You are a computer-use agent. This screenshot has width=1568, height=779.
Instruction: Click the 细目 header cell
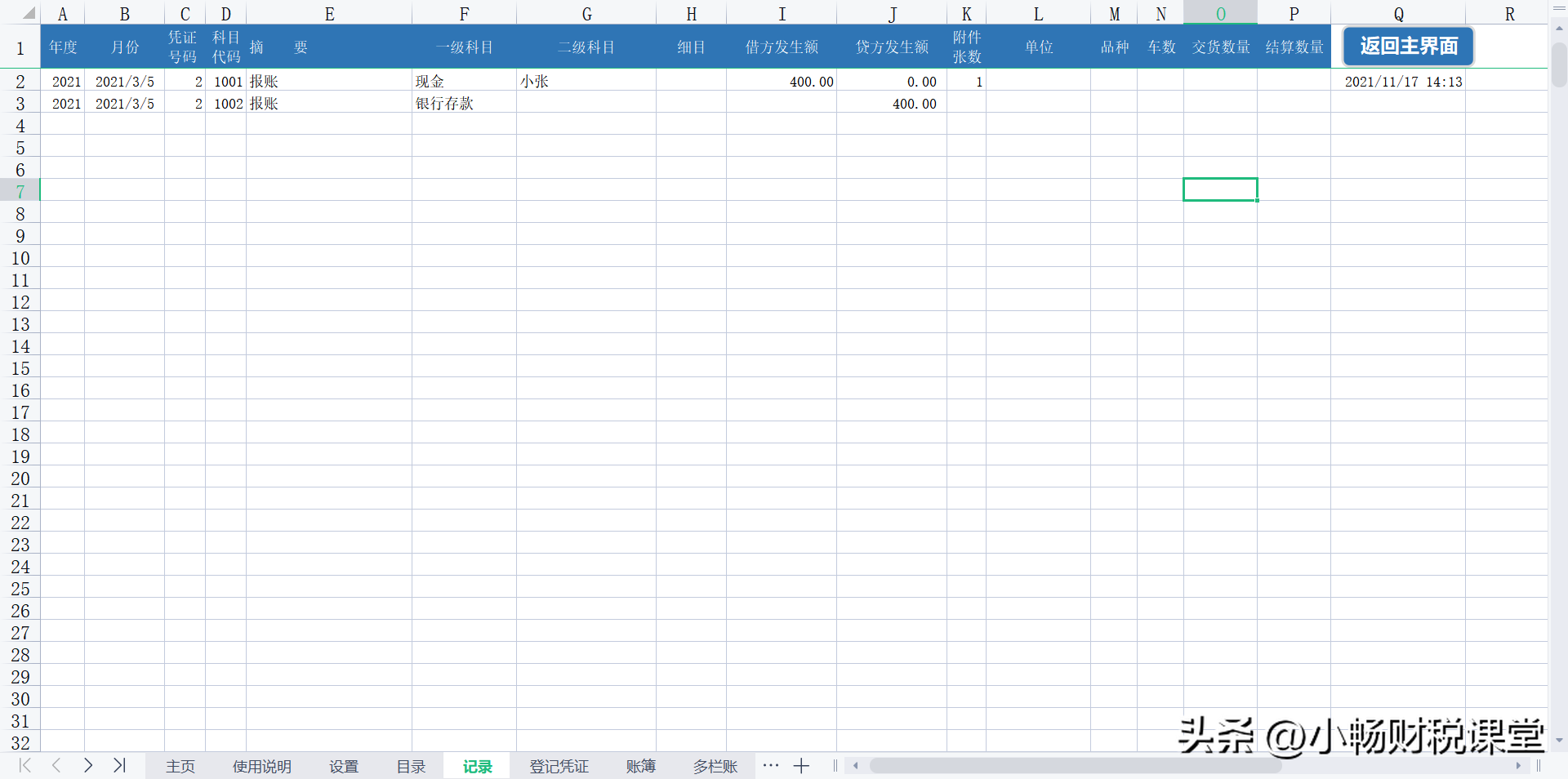click(x=691, y=47)
